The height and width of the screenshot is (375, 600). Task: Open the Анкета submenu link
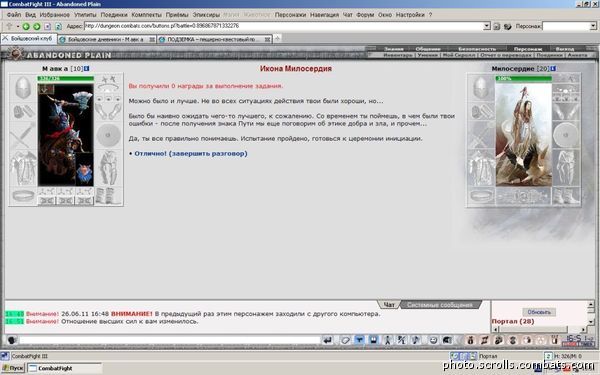click(x=577, y=55)
